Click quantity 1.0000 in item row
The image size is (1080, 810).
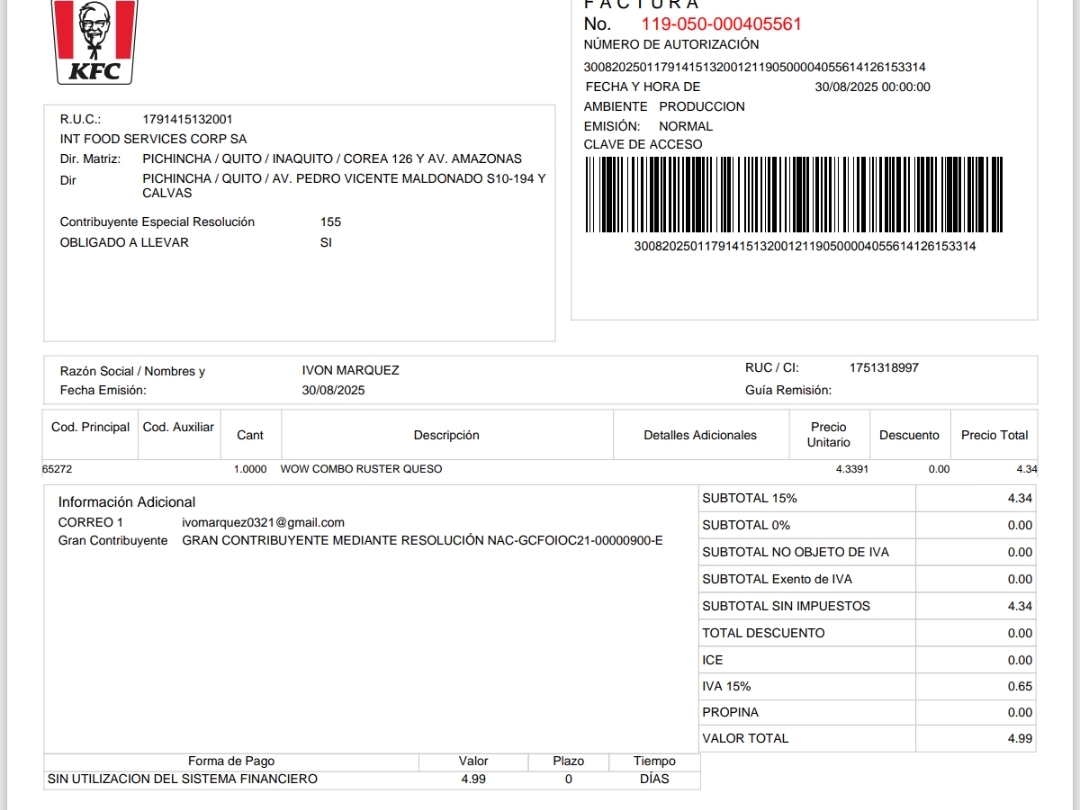pyautogui.click(x=250, y=469)
